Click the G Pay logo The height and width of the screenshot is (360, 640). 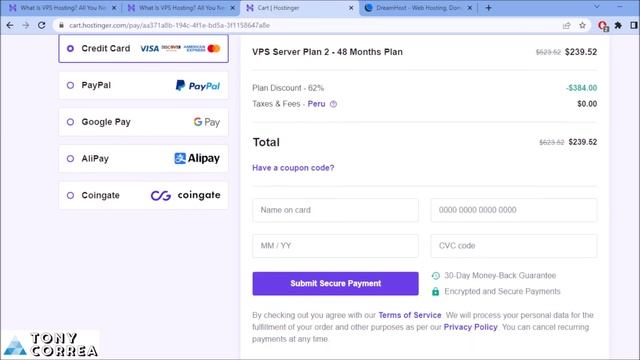207,122
